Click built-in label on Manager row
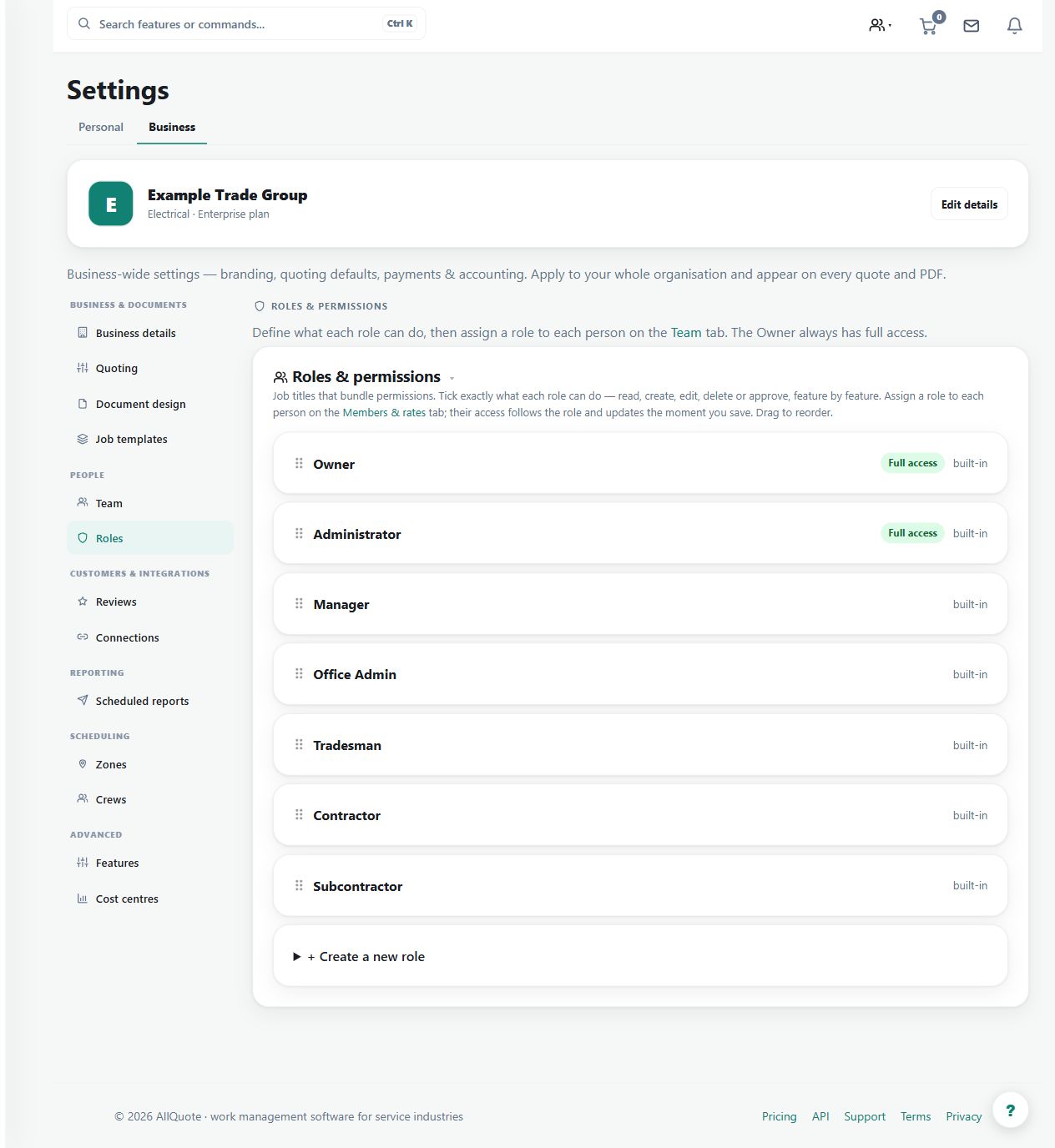1055x1148 pixels. click(x=970, y=604)
